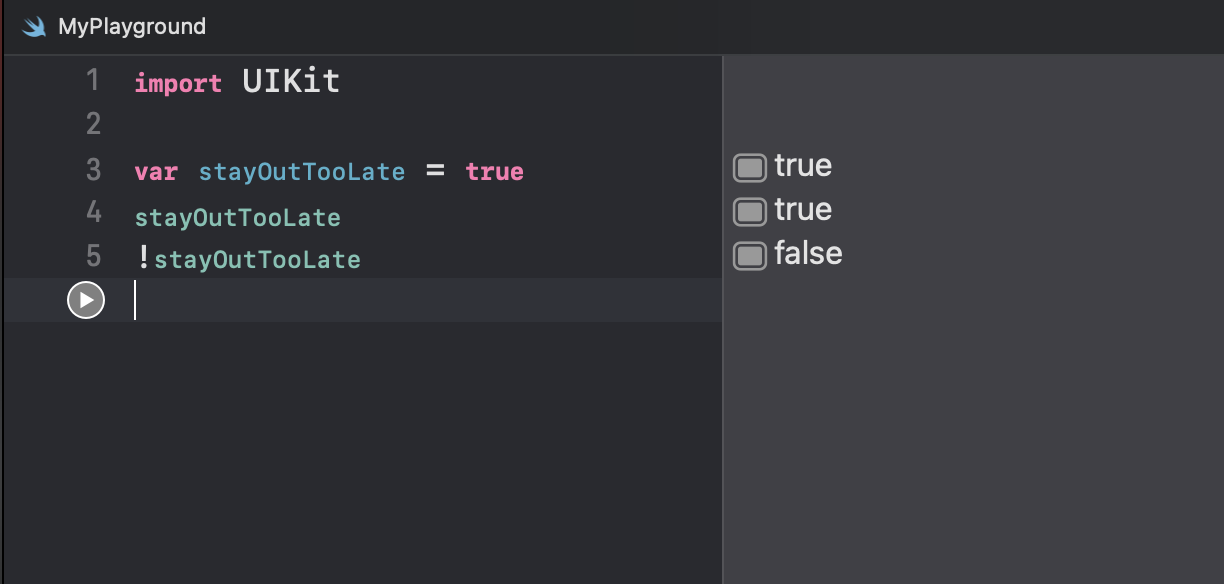The width and height of the screenshot is (1224, 584).
Task: Toggle Quick Look icon beside second true result
Action: click(x=749, y=211)
